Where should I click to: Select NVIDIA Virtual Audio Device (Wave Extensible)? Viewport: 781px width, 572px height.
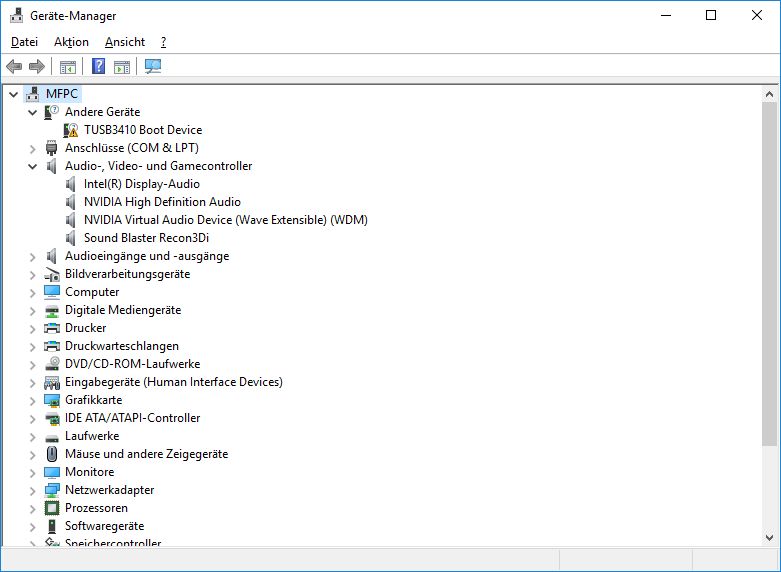click(226, 220)
